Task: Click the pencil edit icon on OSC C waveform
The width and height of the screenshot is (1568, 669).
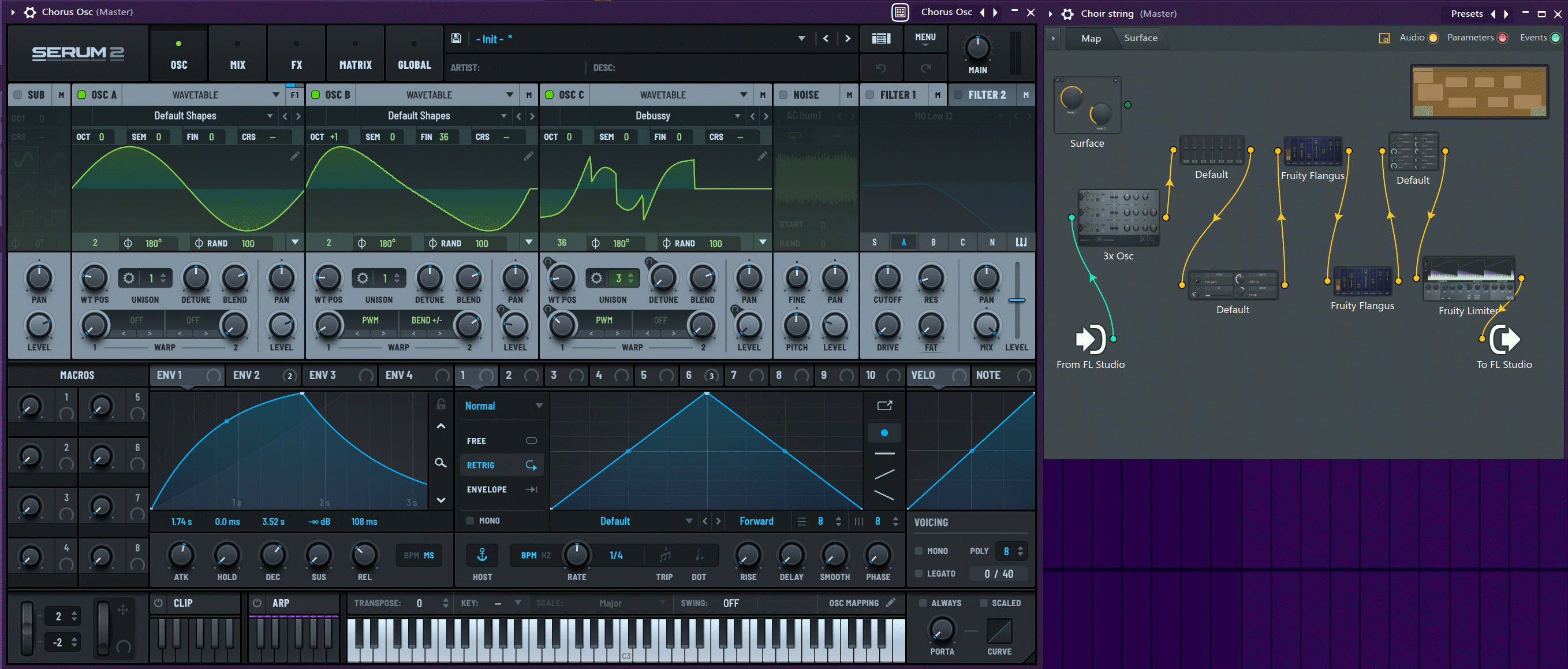Action: [x=762, y=157]
